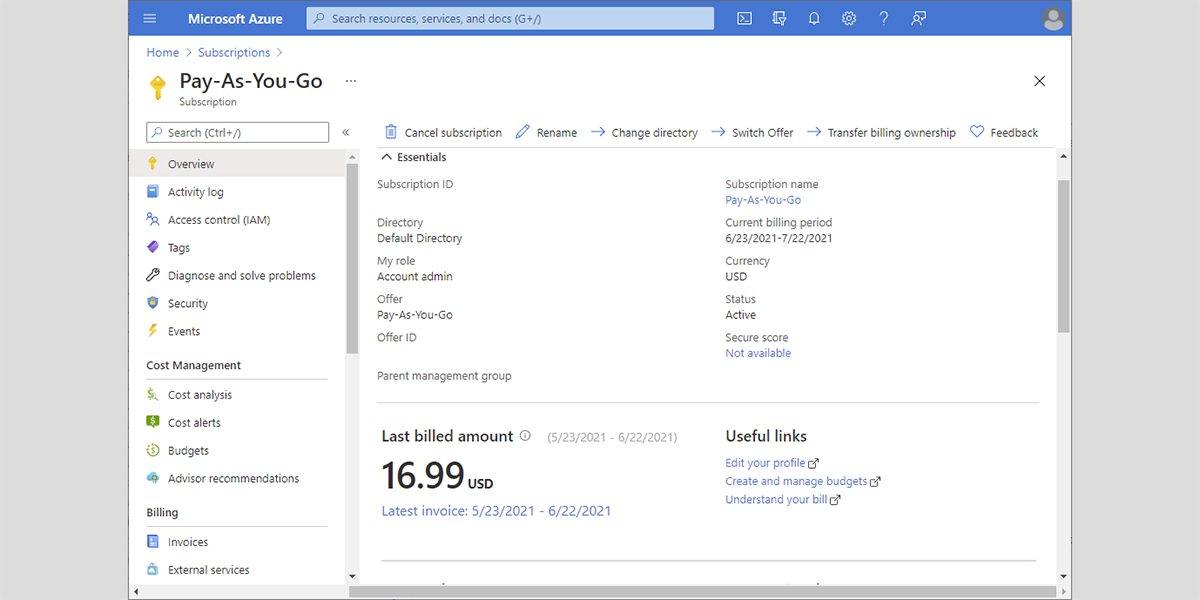This screenshot has height=600, width=1200.
Task: Open Budgets in the left menu
Action: [191, 450]
